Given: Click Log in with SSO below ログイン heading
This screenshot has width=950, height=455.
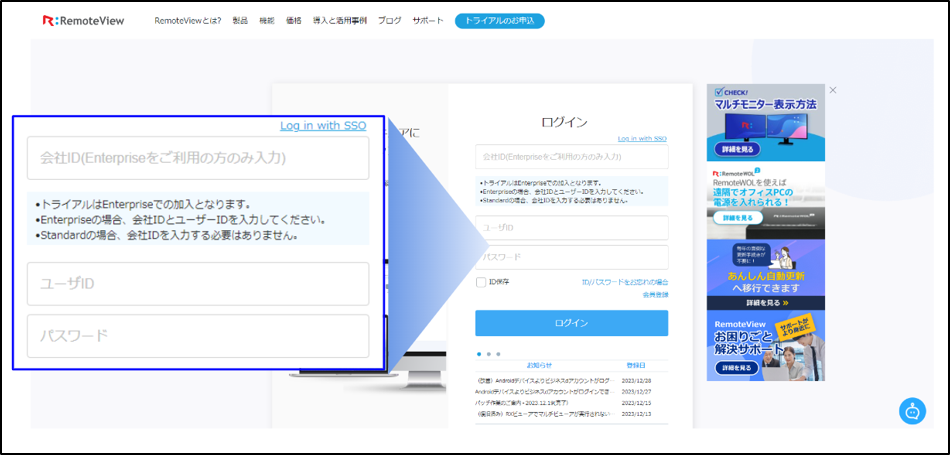Looking at the screenshot, I should pos(642,139).
